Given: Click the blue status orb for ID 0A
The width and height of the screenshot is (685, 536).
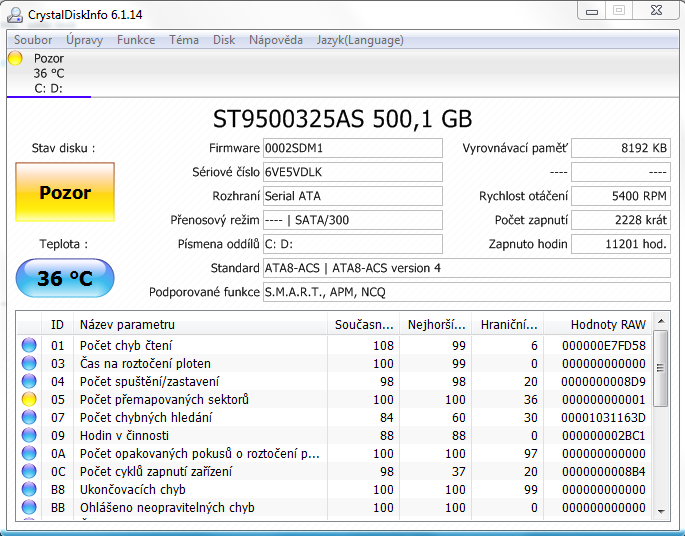Looking at the screenshot, I should click(x=29, y=453).
